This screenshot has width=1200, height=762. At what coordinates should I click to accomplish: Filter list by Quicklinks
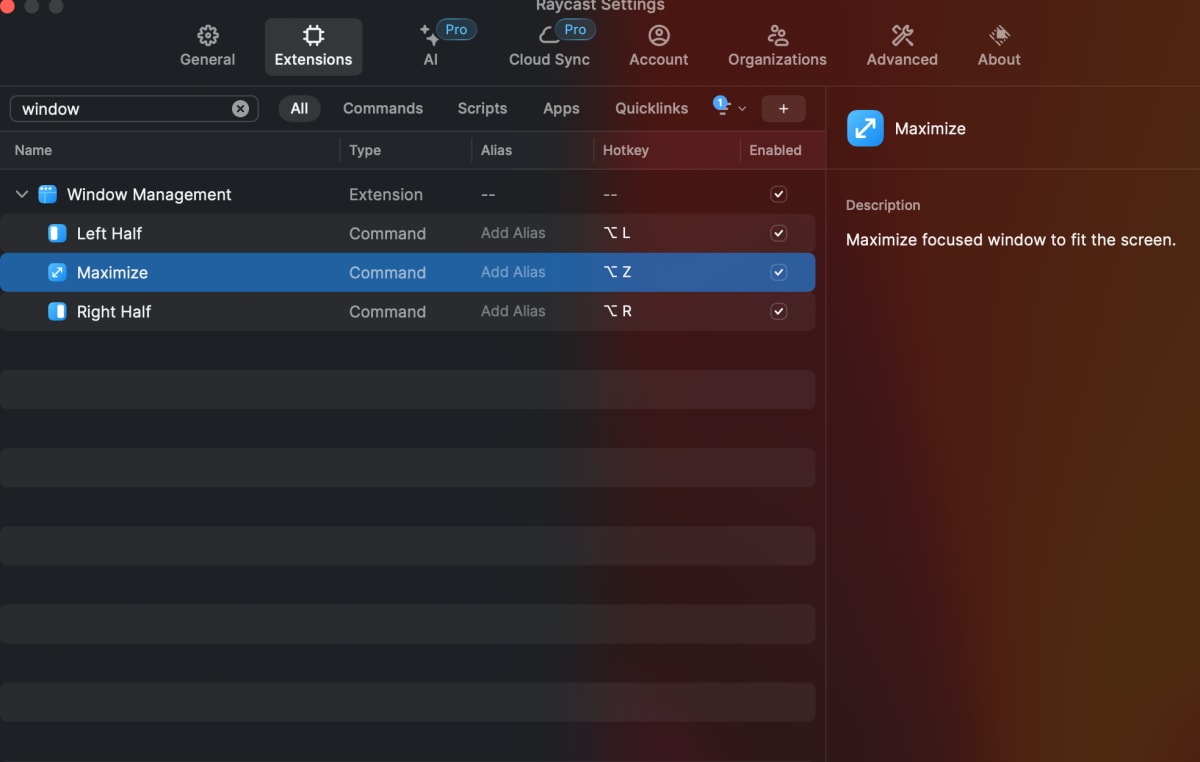(x=651, y=108)
